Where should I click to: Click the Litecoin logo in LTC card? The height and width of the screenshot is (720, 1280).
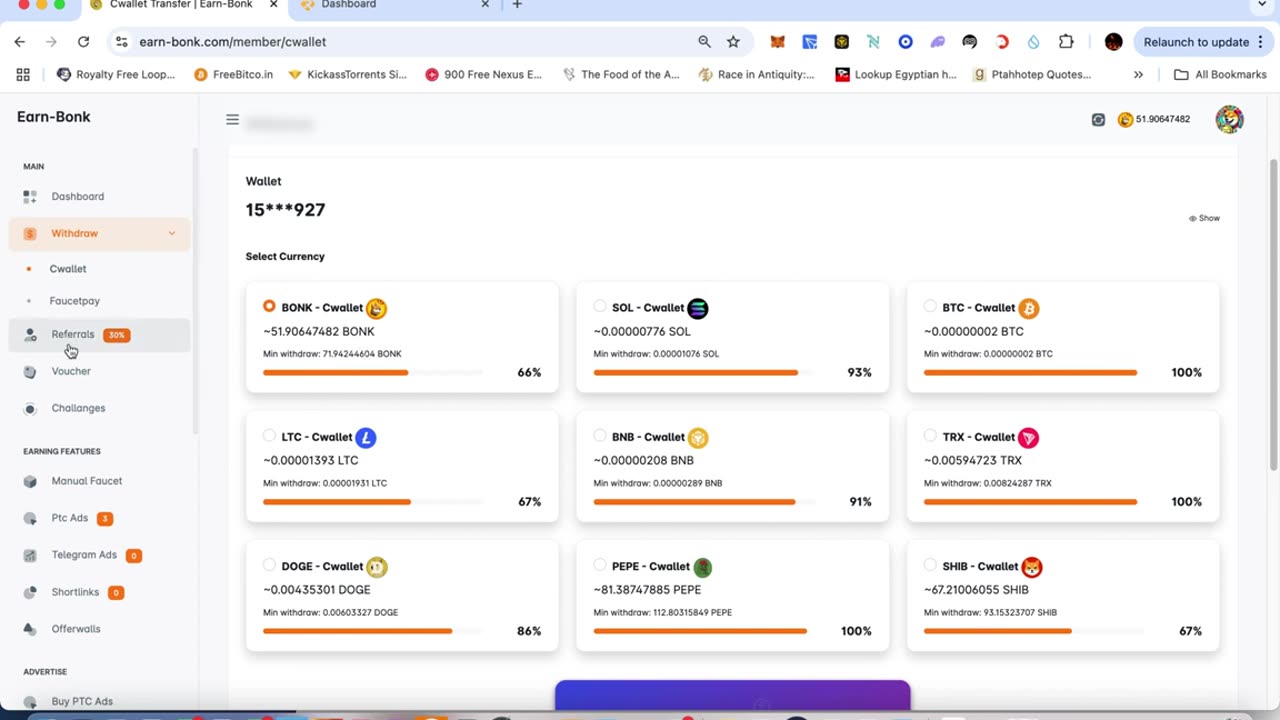[x=366, y=437]
